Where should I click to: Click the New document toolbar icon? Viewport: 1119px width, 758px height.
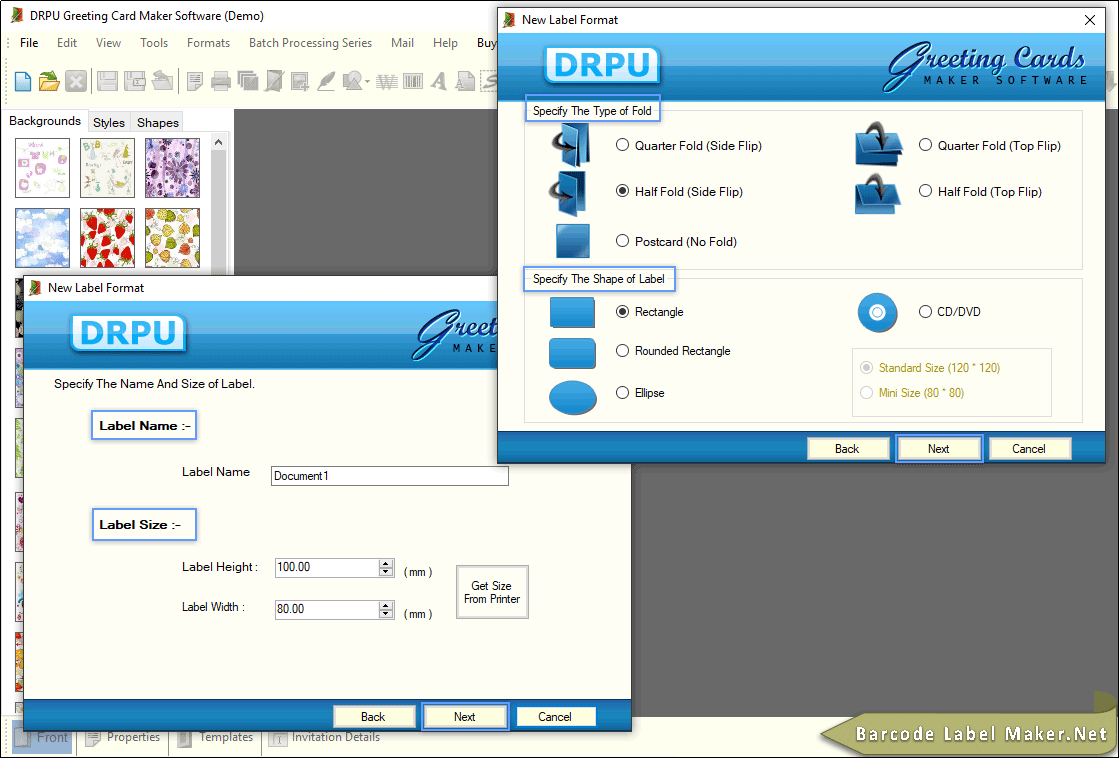pyautogui.click(x=23, y=81)
